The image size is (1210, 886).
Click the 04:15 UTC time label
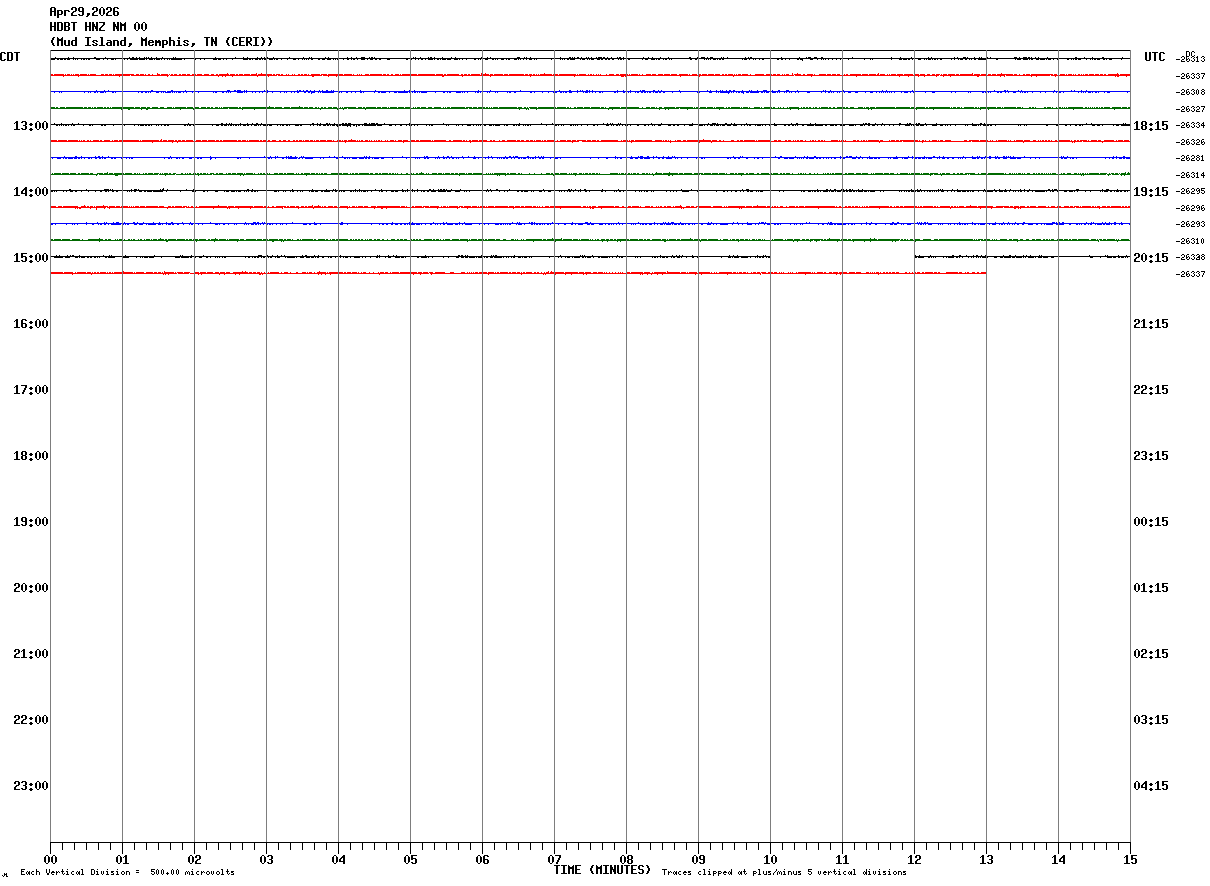(x=1151, y=786)
